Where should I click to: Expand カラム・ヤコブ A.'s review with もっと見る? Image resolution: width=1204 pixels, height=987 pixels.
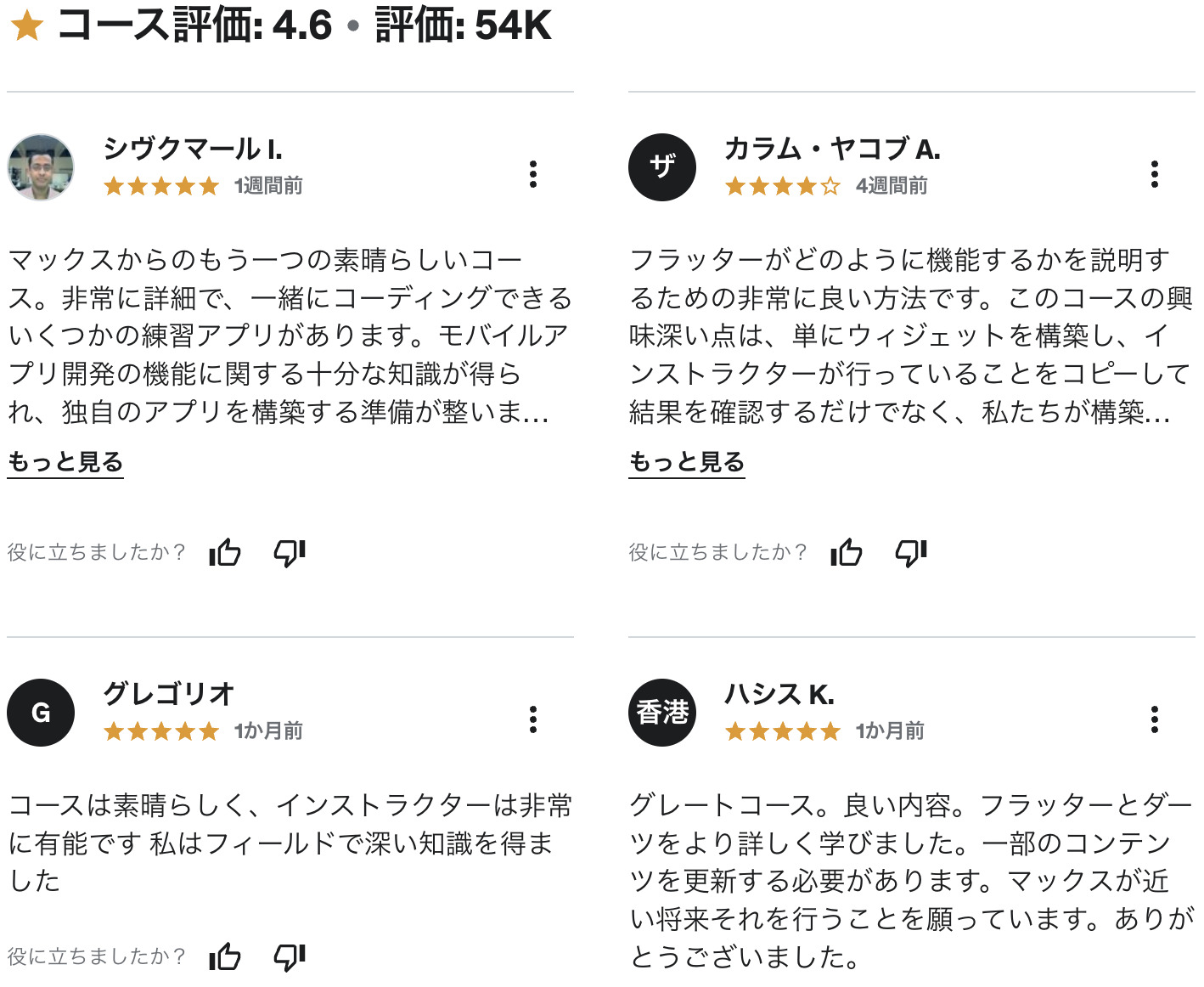click(686, 461)
